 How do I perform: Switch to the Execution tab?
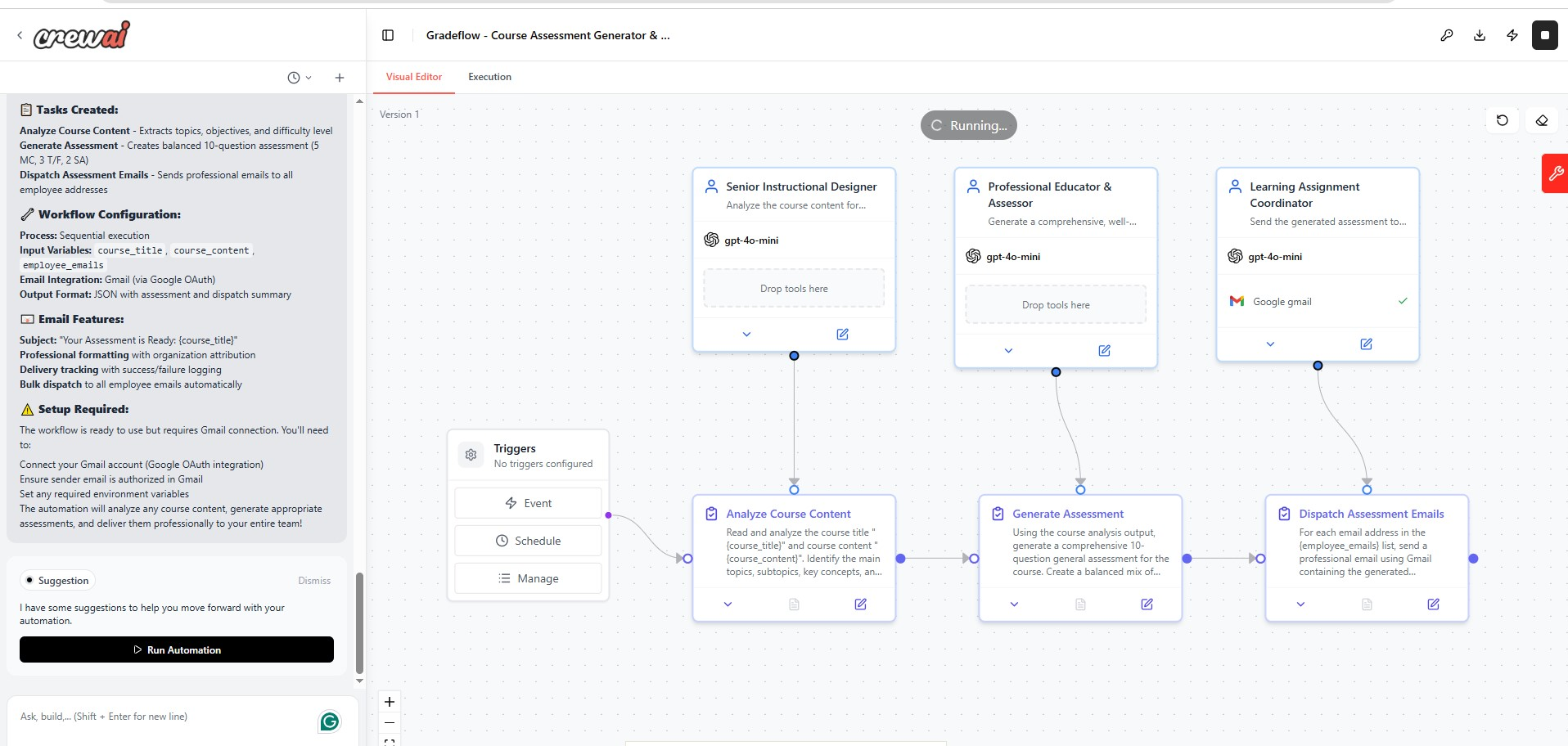(489, 76)
